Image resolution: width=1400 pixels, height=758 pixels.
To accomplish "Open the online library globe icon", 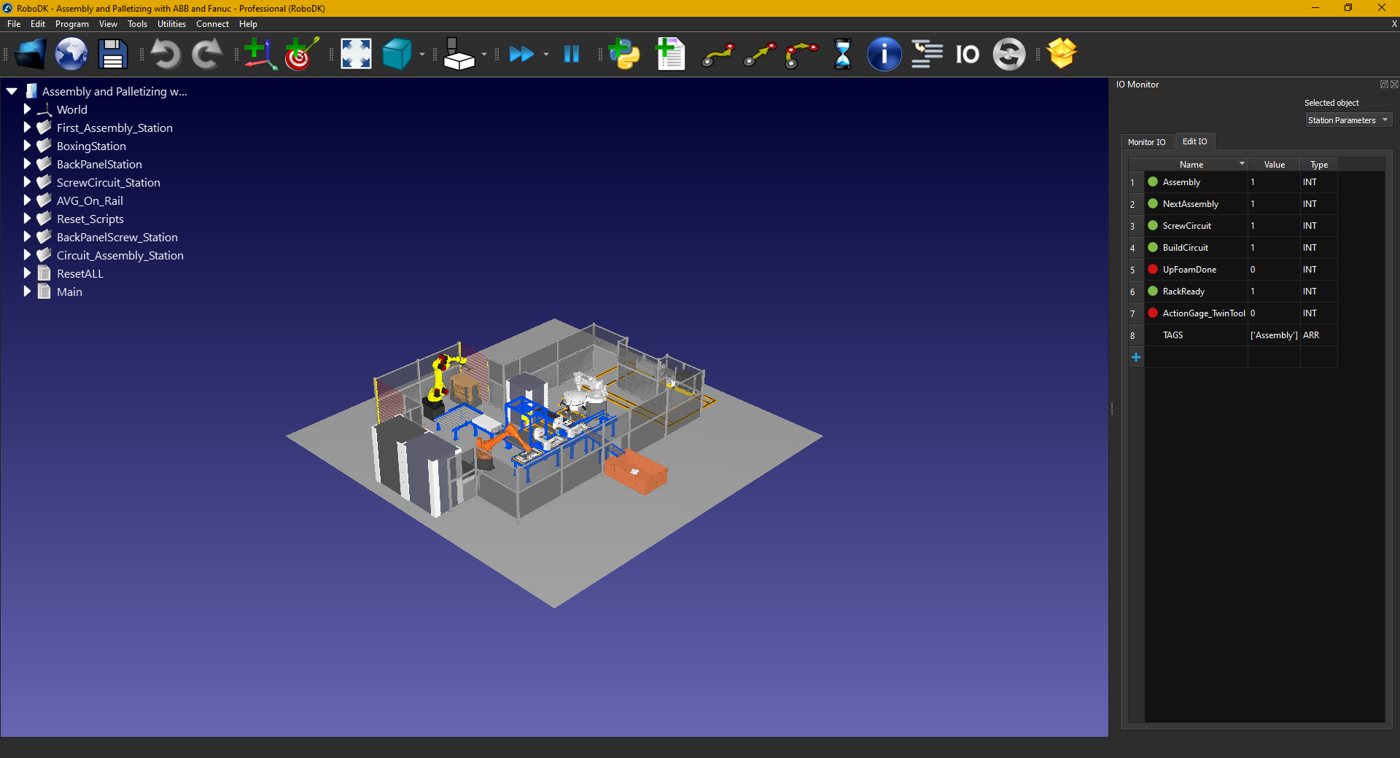I will pyautogui.click(x=71, y=54).
